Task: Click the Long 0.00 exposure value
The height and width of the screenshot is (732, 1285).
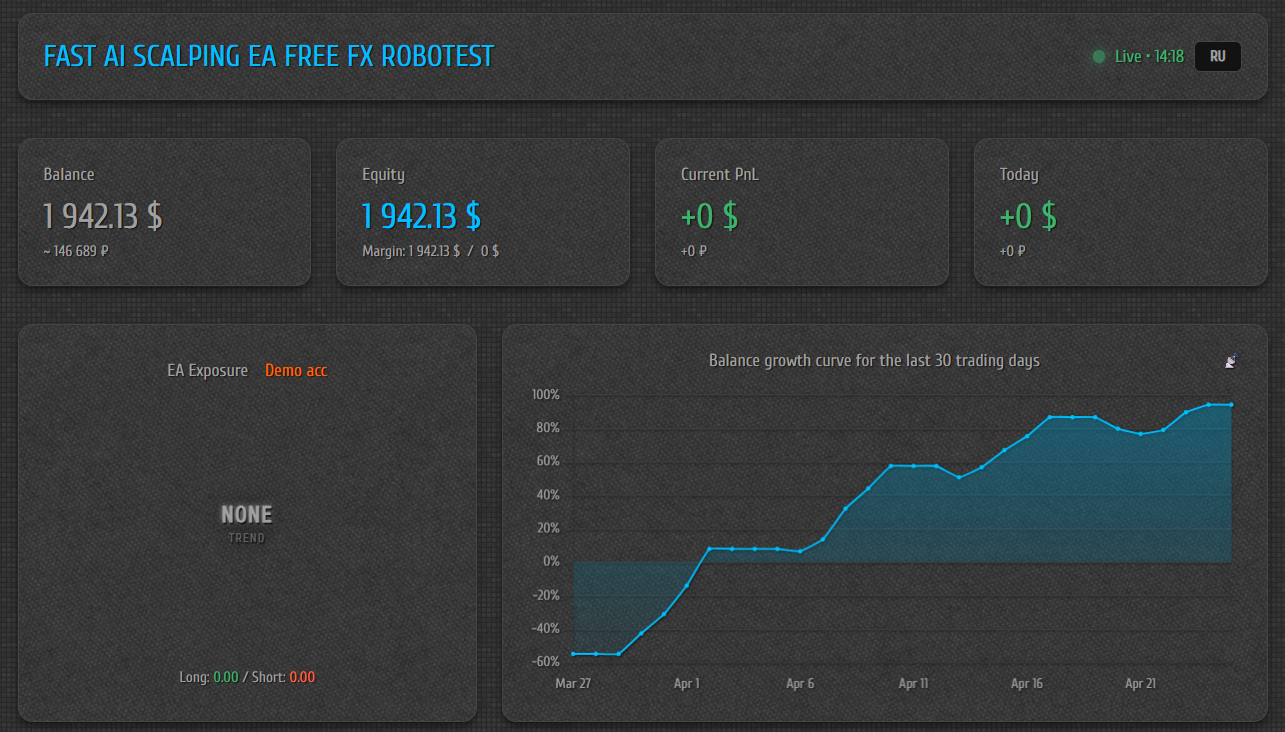Action: point(225,677)
